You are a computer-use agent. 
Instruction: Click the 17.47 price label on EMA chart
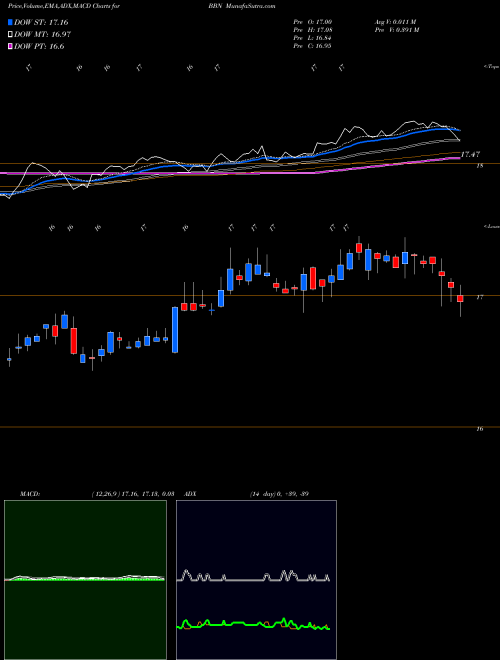point(471,155)
